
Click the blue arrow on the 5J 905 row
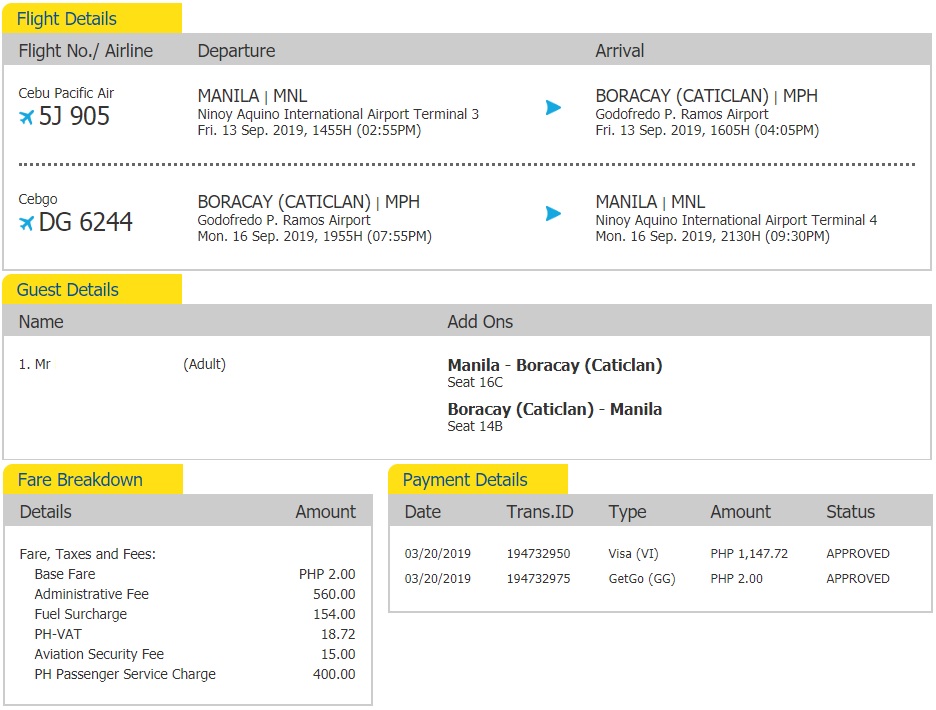[x=553, y=107]
